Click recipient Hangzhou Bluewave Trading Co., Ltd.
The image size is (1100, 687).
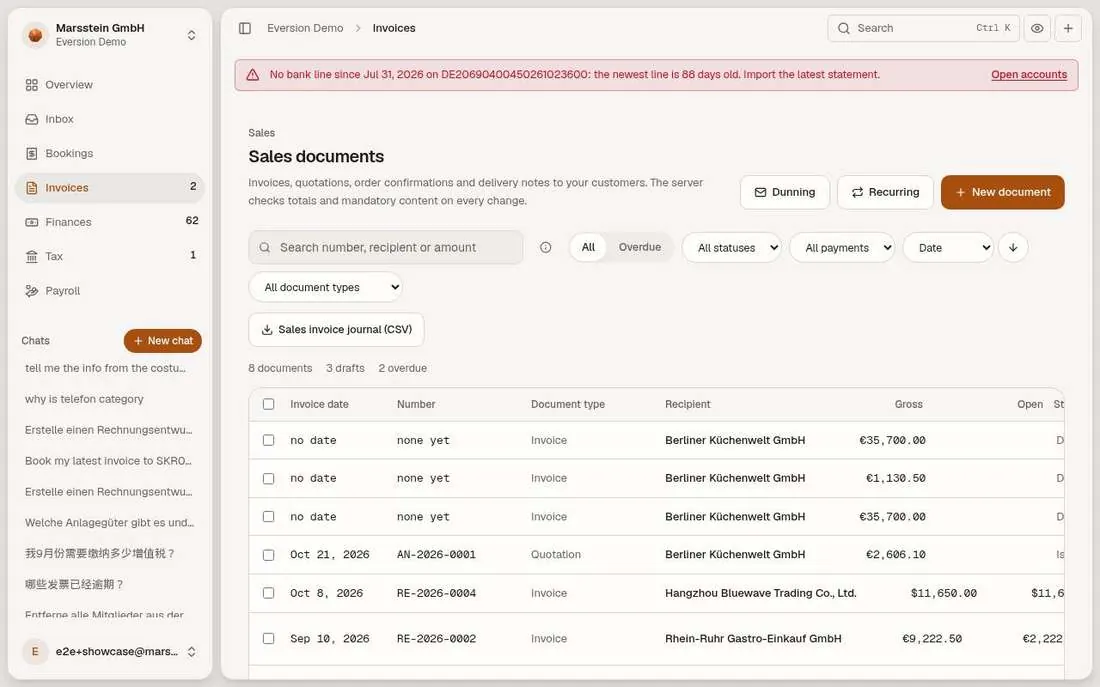tap(760, 593)
